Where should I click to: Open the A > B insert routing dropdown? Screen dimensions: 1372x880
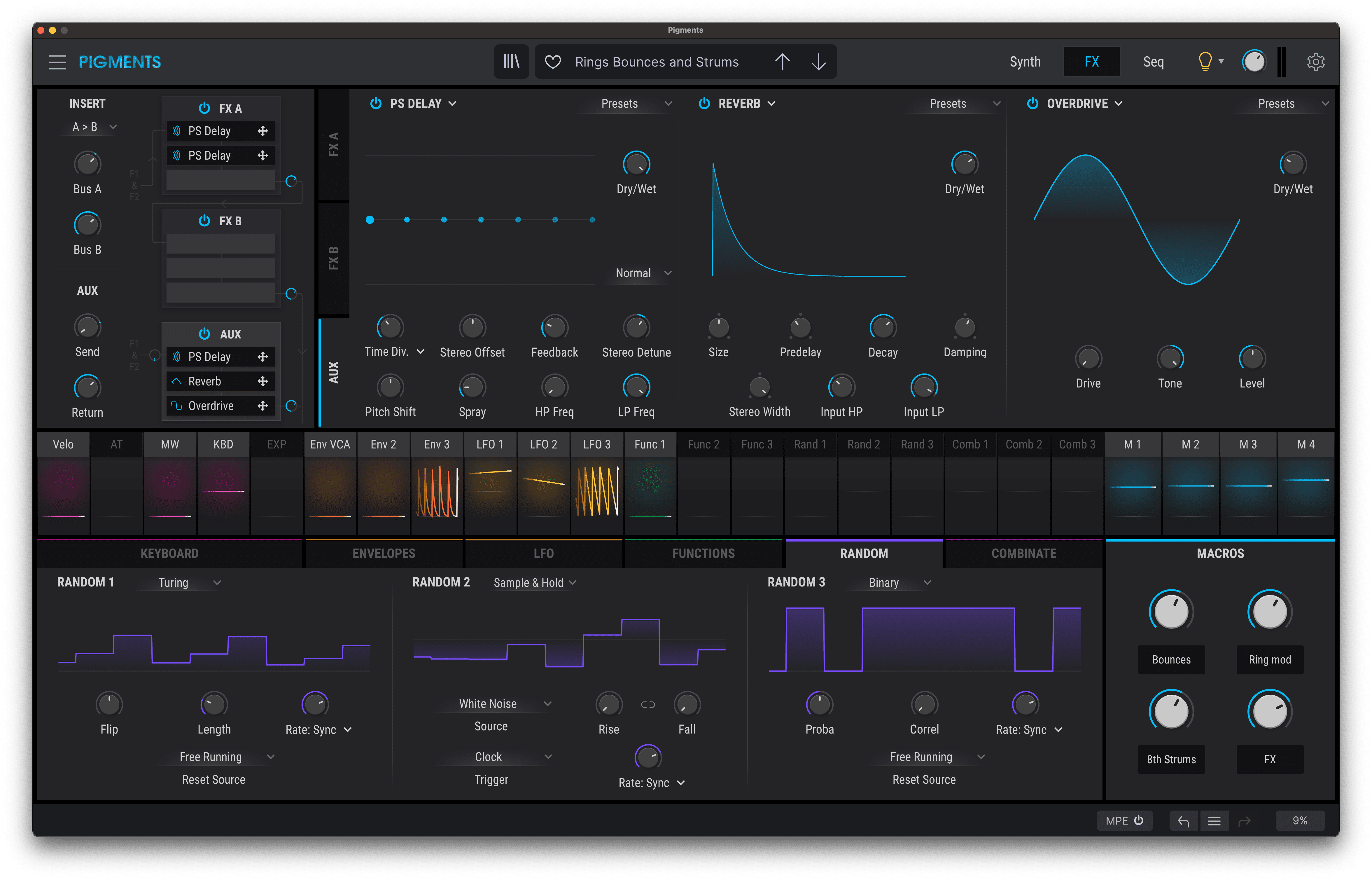[x=94, y=127]
